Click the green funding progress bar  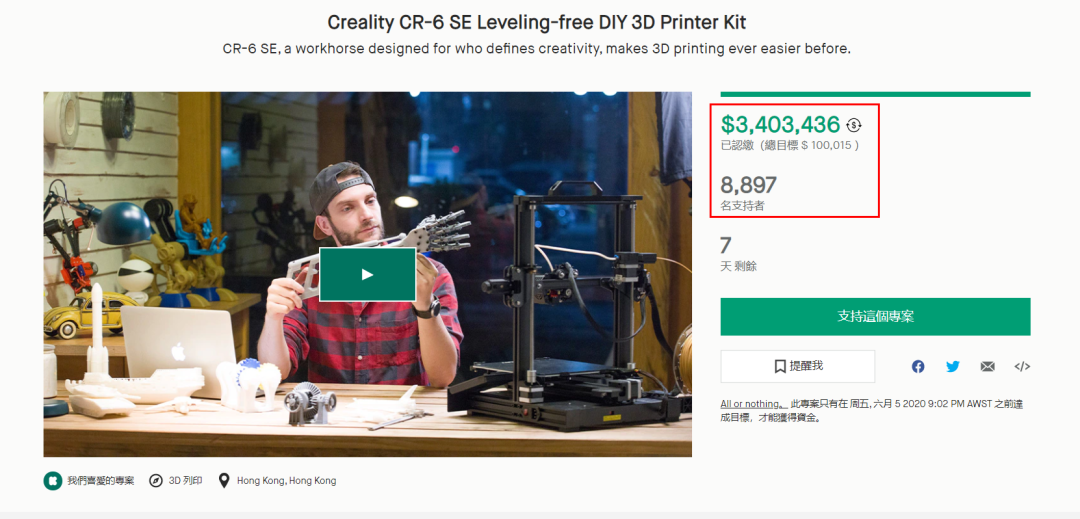pyautogui.click(x=875, y=94)
